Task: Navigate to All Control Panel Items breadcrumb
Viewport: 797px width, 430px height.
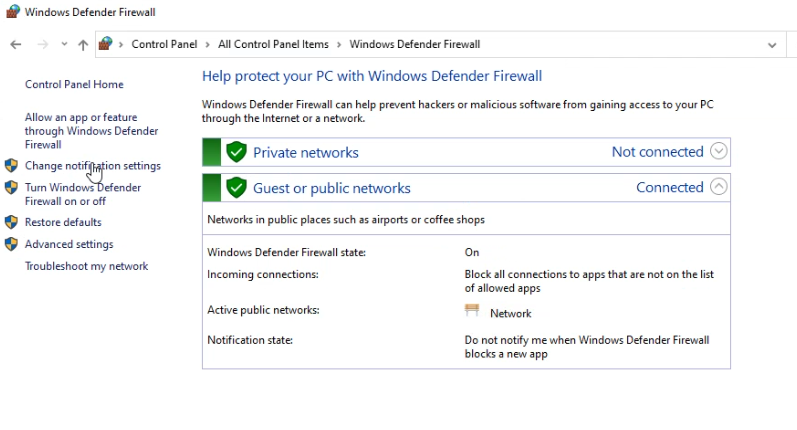Action: click(273, 44)
